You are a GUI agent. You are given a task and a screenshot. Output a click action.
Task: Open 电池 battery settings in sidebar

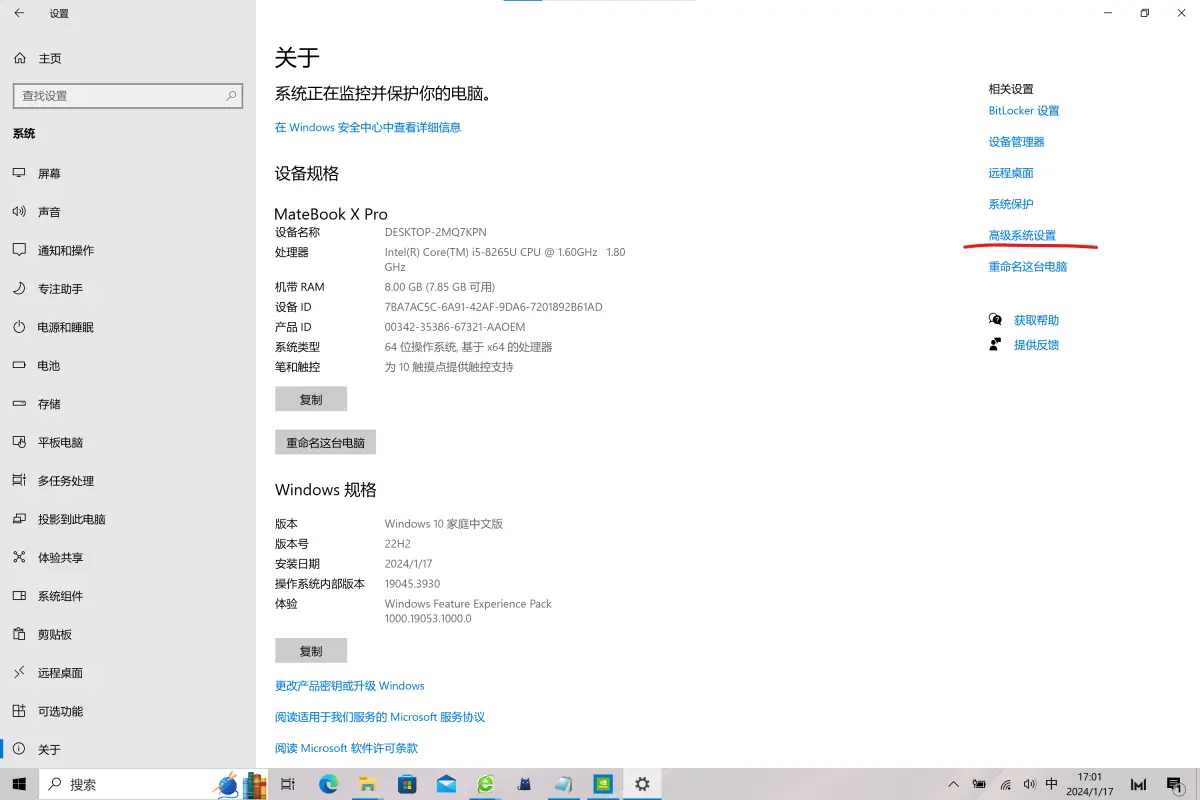[128, 366]
